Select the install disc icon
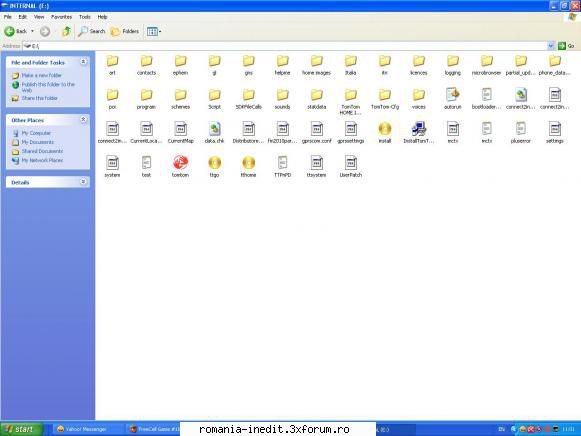Image resolution: width=581 pixels, height=436 pixels. click(x=385, y=133)
